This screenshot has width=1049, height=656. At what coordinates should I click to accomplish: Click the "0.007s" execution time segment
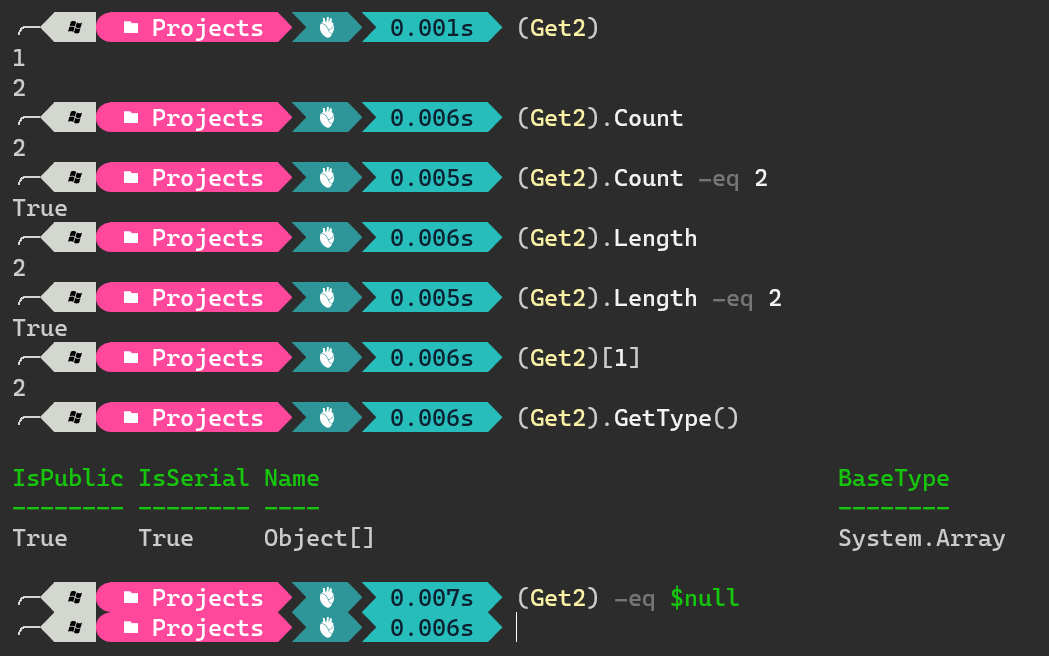(x=432, y=597)
